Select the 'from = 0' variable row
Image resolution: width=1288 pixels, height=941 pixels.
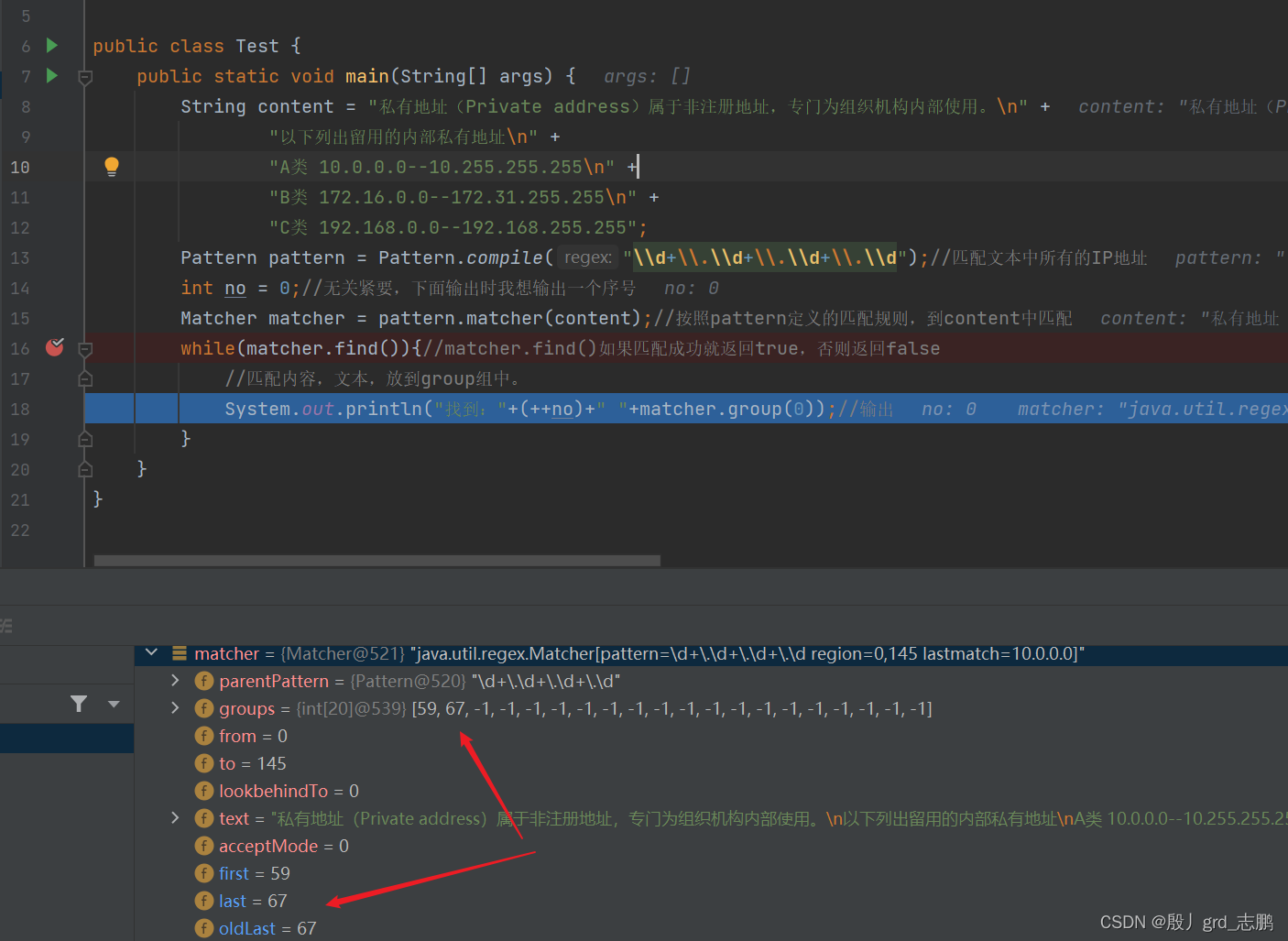[x=711, y=736]
